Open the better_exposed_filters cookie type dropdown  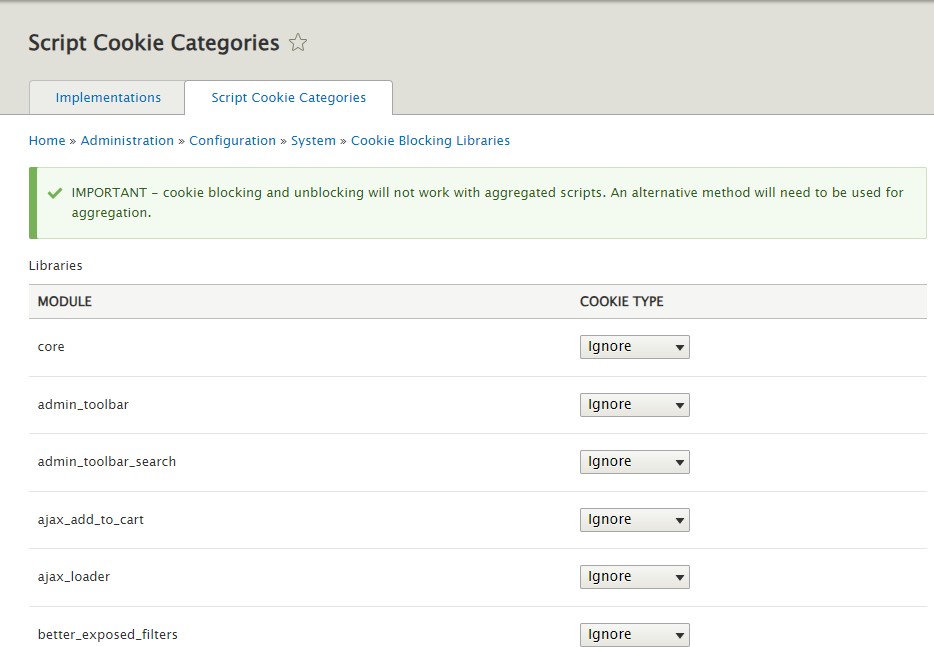(633, 634)
